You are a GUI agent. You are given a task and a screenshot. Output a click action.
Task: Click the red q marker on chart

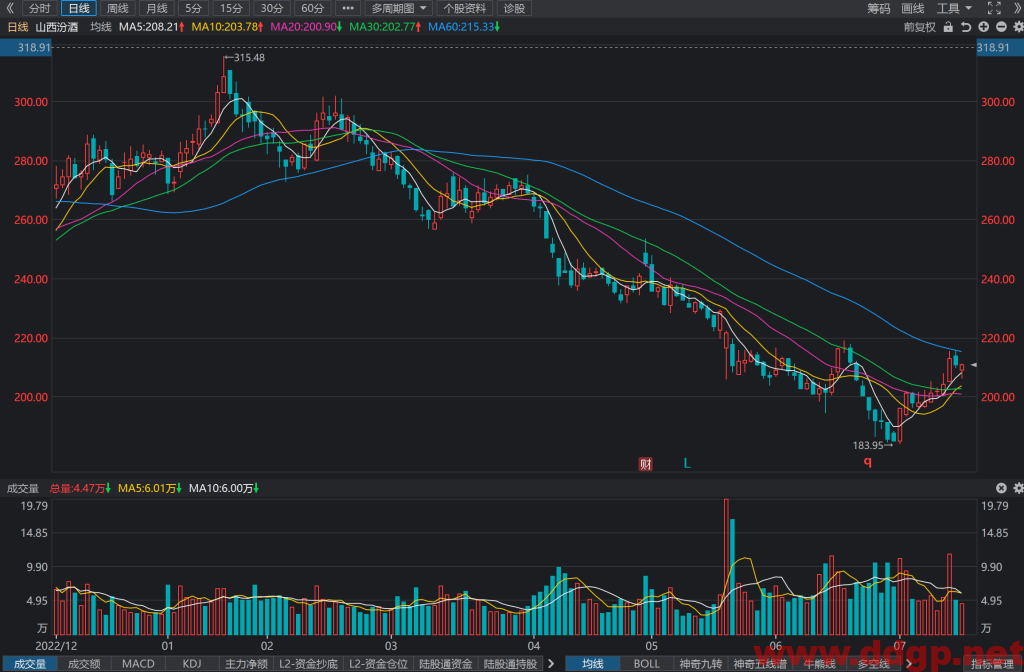point(868,462)
